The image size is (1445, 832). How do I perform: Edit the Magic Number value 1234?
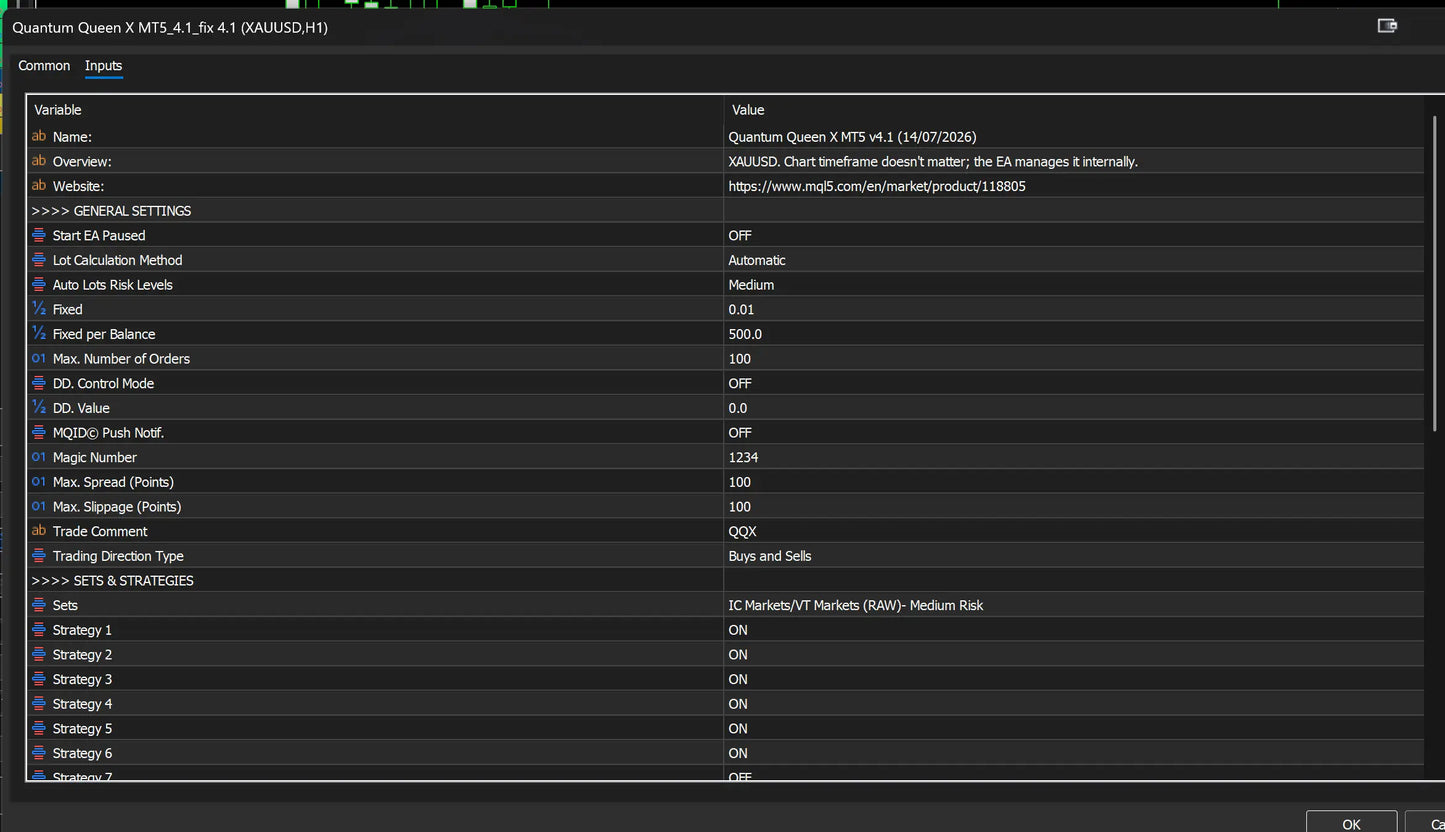[x=1074, y=457]
